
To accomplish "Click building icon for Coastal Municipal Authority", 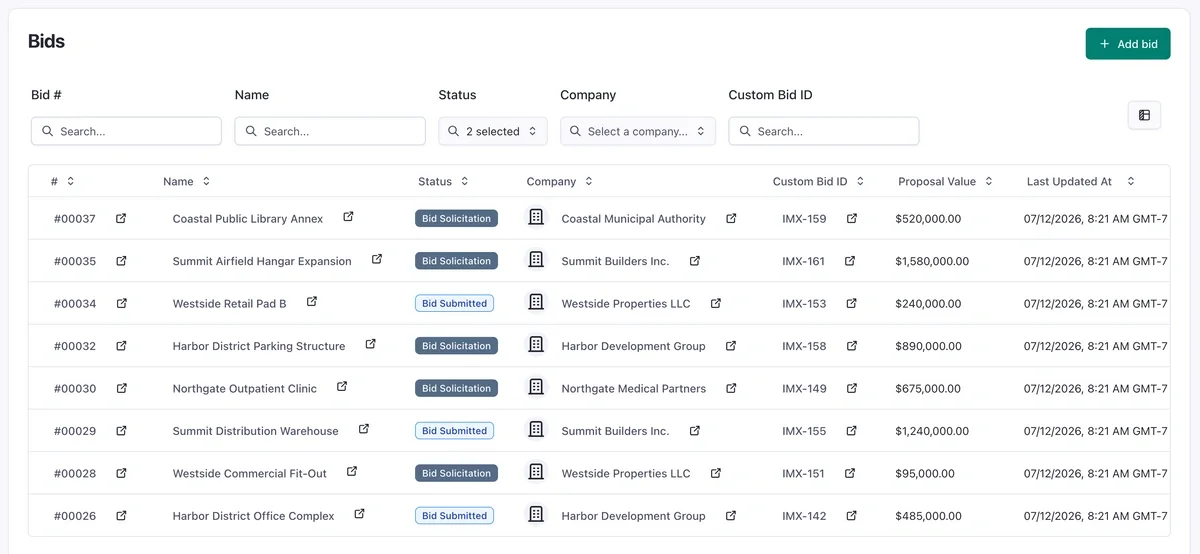I will tap(536, 217).
